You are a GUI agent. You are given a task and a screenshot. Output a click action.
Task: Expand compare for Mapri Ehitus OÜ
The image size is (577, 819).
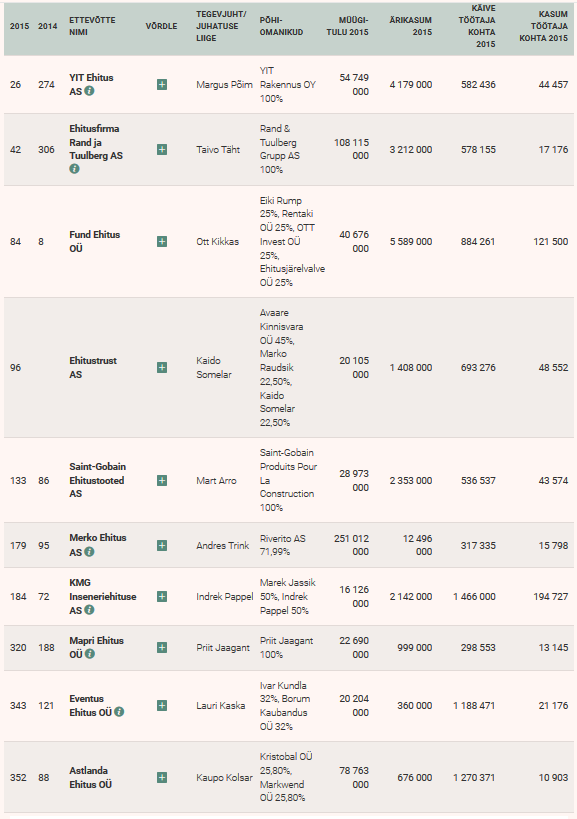(162, 648)
